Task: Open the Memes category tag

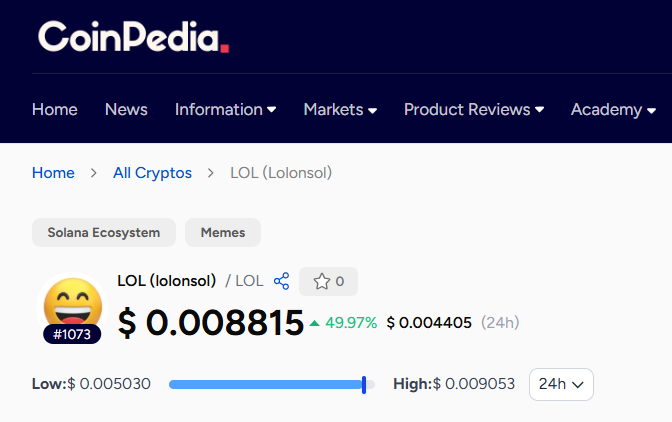Action: click(x=223, y=233)
